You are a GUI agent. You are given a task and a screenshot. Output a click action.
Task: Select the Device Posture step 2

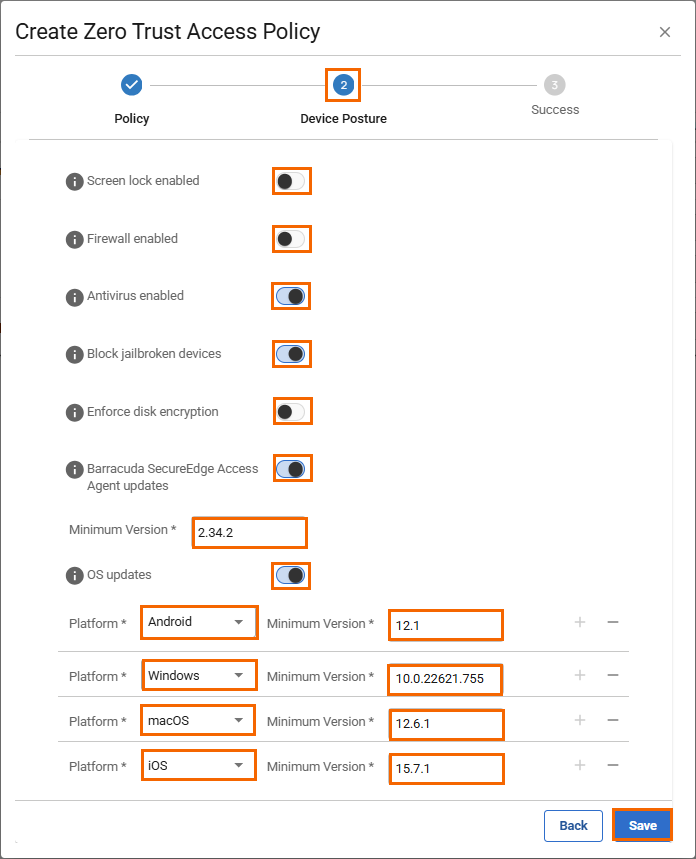(343, 85)
